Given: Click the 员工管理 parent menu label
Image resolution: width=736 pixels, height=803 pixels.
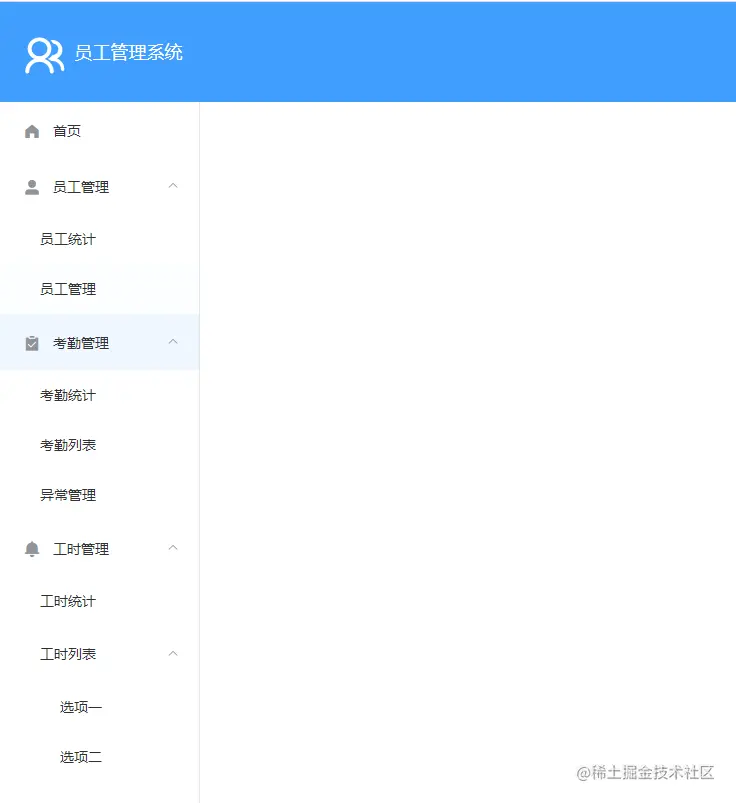Looking at the screenshot, I should coord(81,187).
